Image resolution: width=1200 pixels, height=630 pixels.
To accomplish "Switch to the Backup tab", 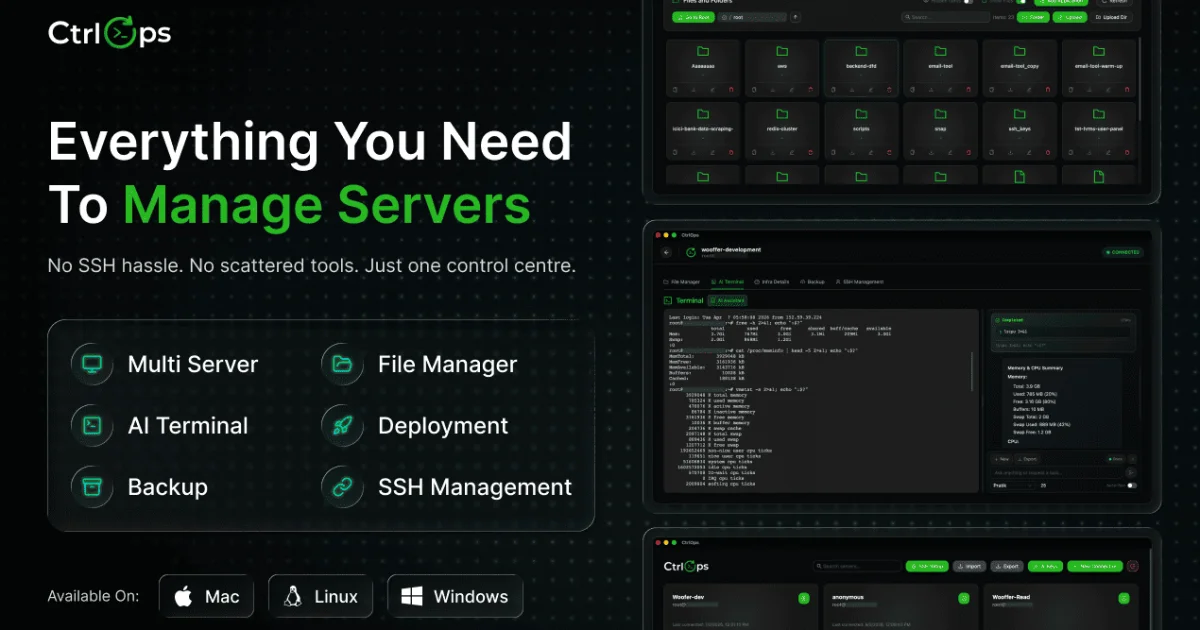I will click(812, 282).
